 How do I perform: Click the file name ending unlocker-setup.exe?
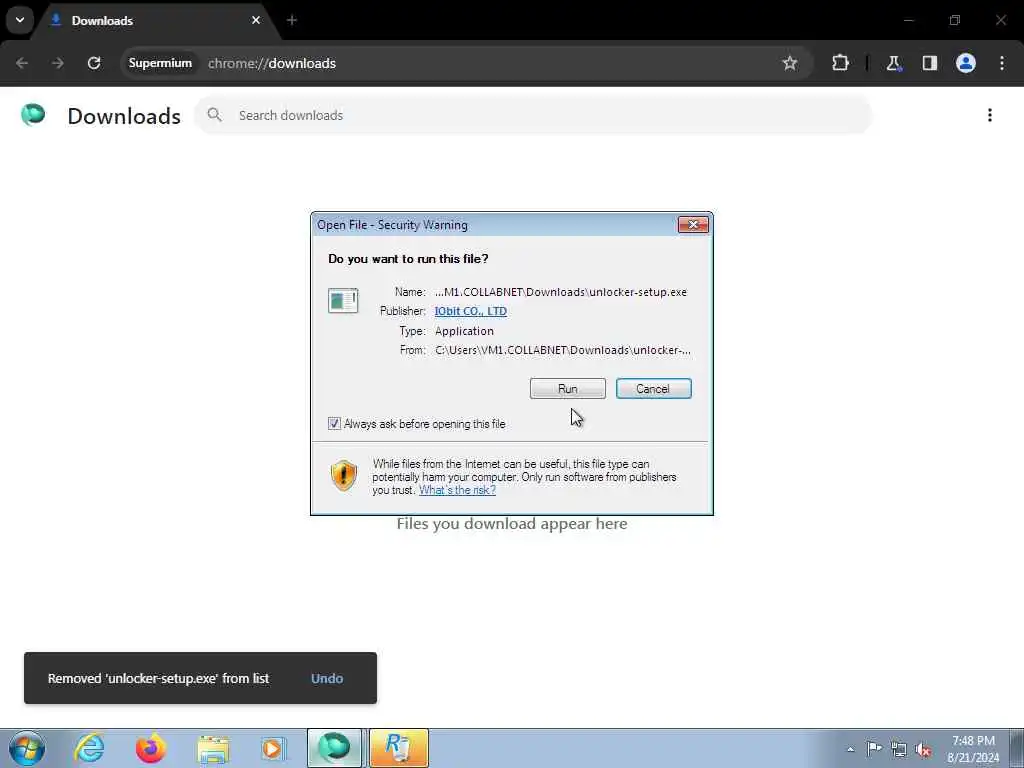click(561, 292)
